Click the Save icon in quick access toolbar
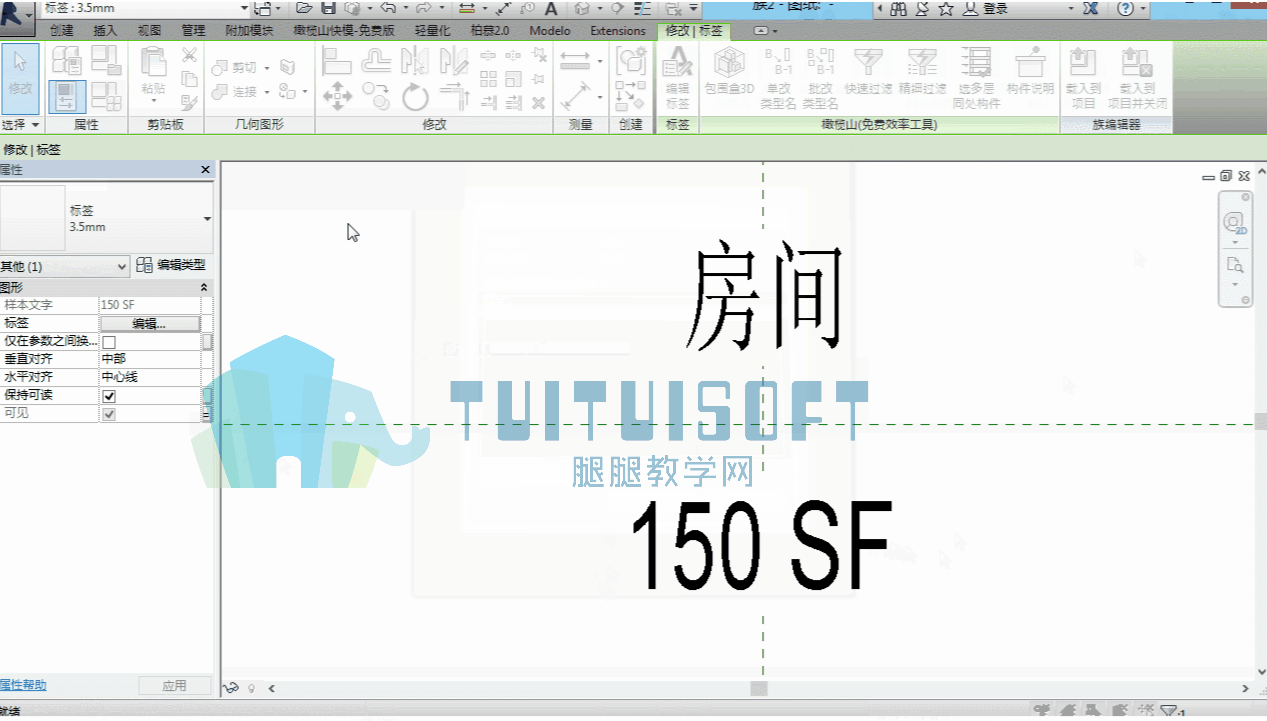The image size is (1267, 721). click(x=328, y=8)
